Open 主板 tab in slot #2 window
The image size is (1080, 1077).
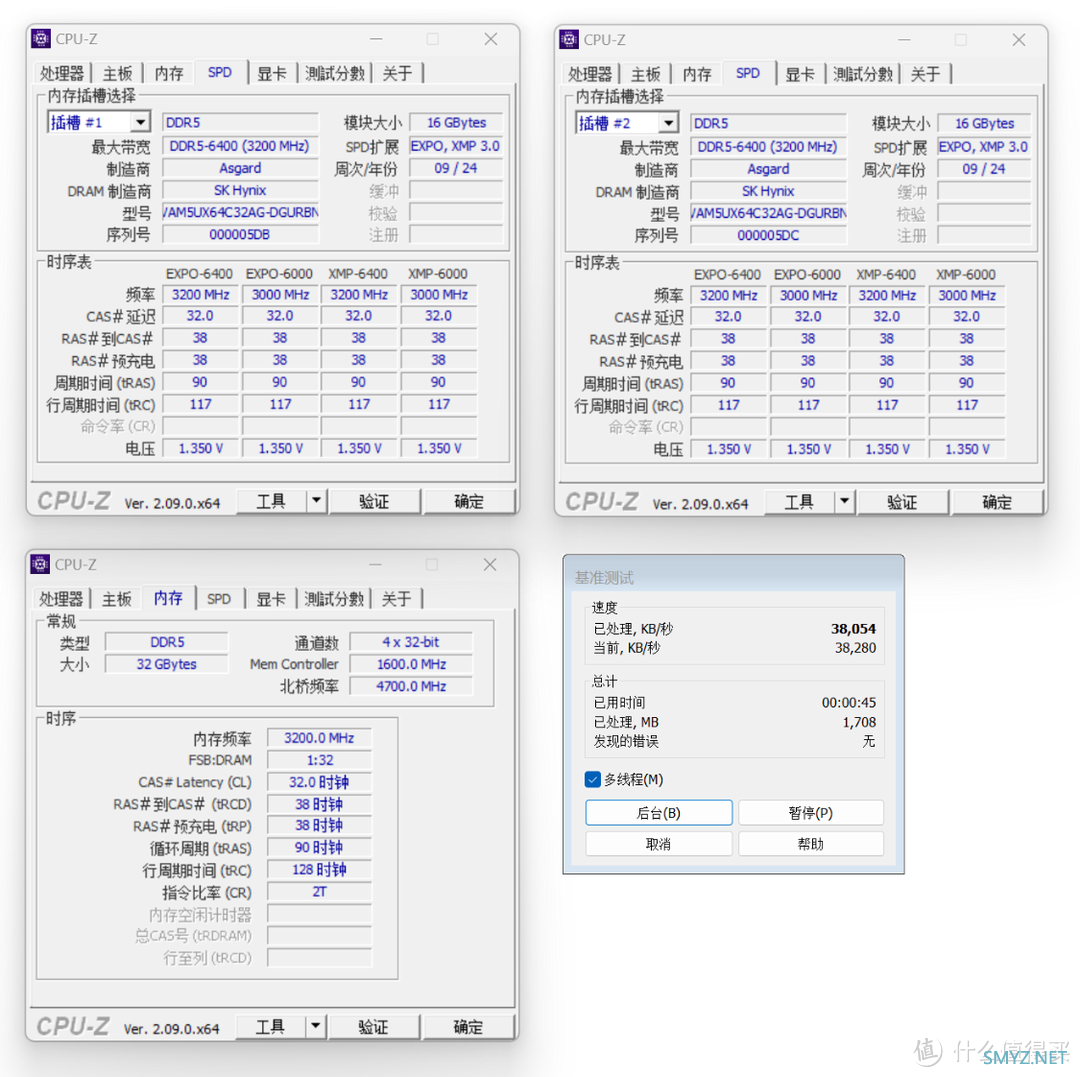(645, 74)
